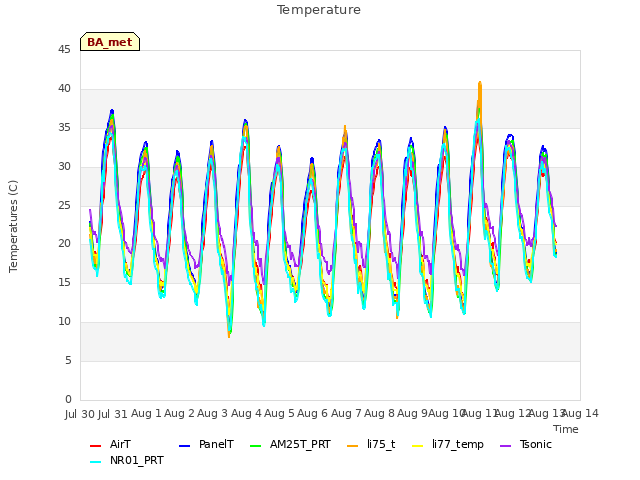This screenshot has height=480, width=640.
Task: Toggle the NR01_PRT legend entry
Action: [127, 461]
